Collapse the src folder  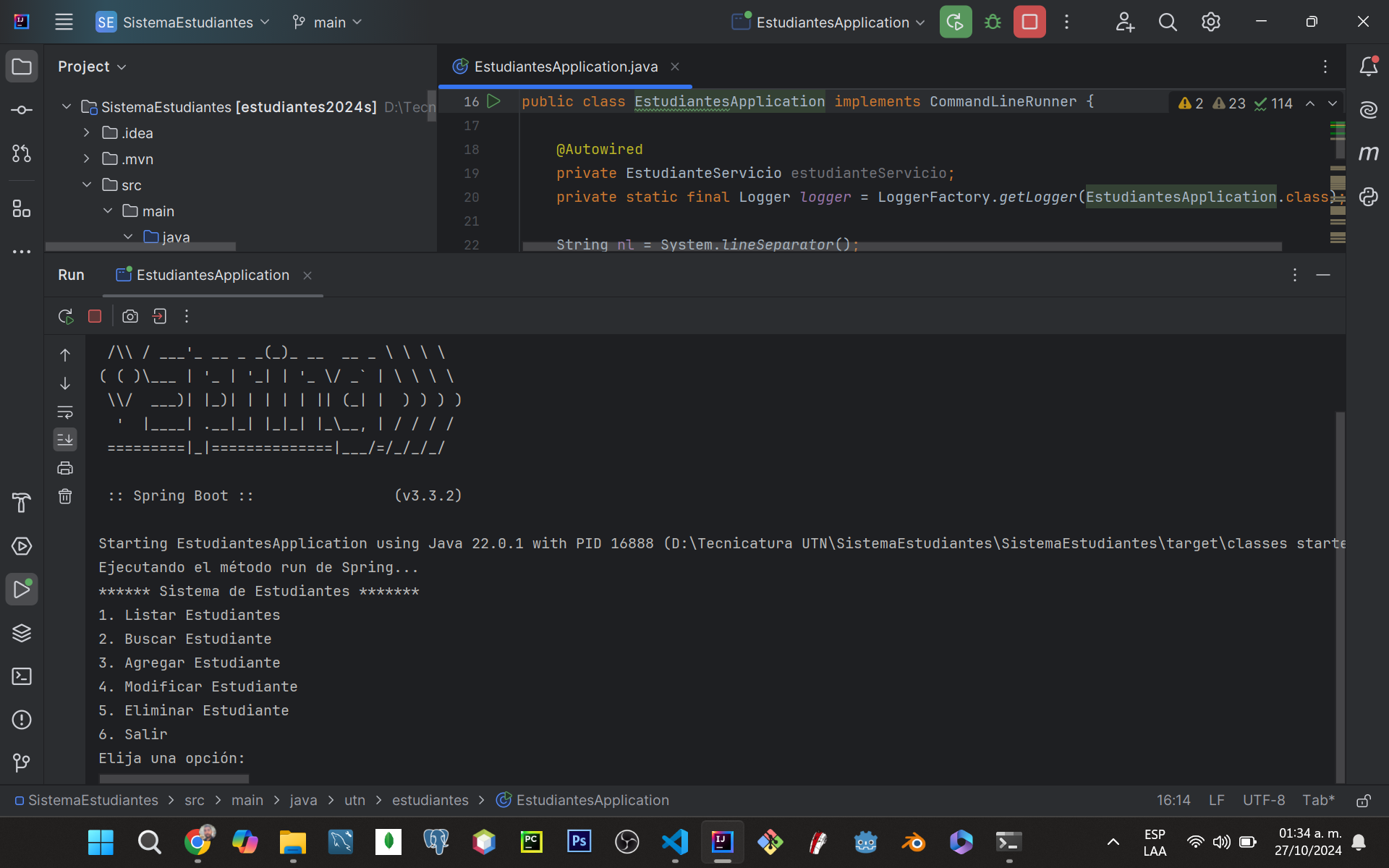click(87, 185)
